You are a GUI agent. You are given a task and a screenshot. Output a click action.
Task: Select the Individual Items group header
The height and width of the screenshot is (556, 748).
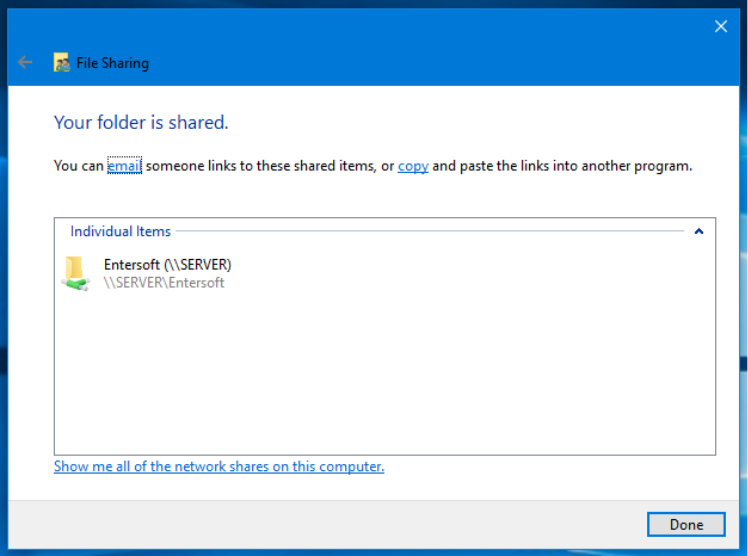120,231
